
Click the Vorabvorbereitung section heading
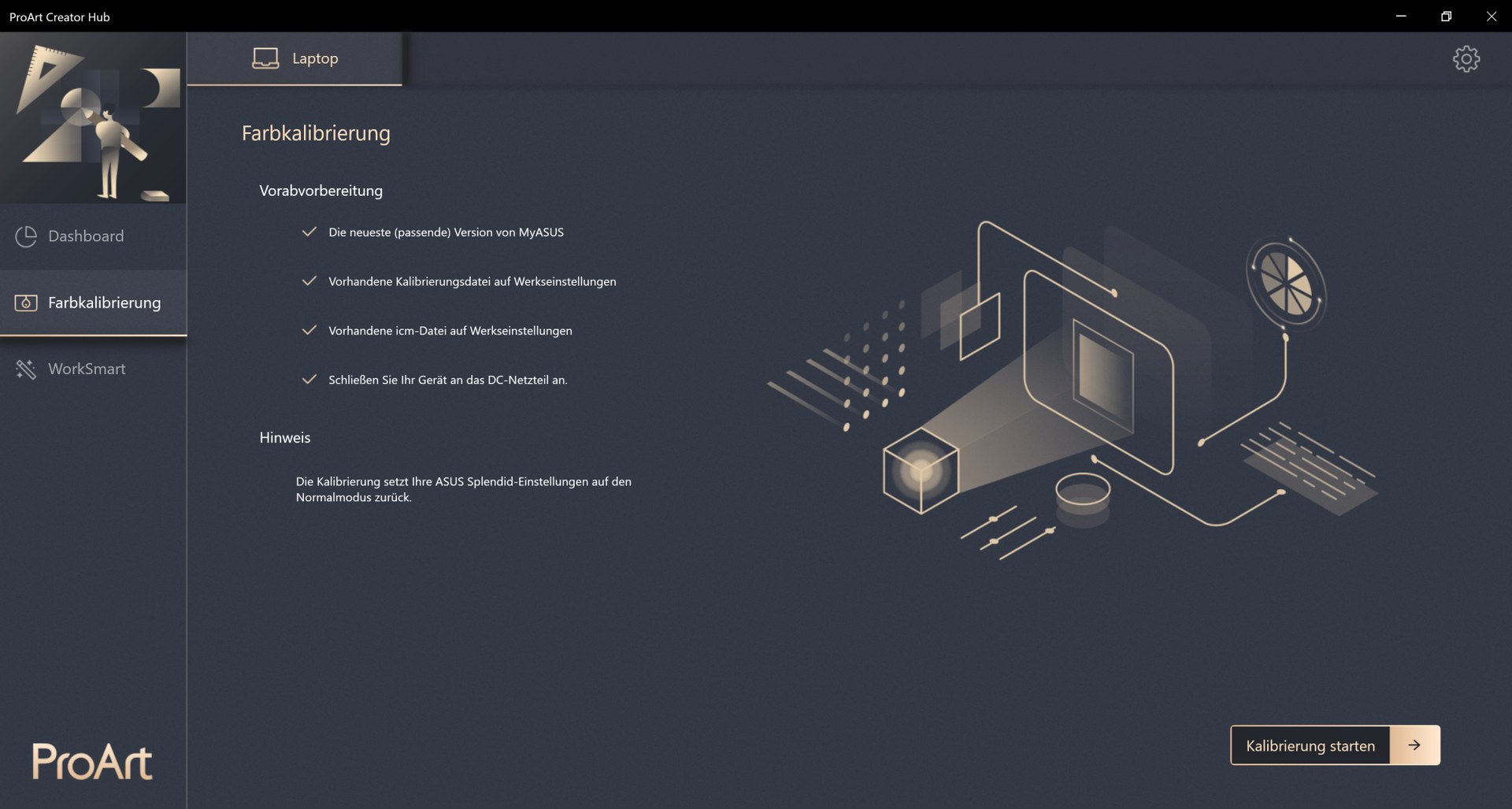tap(321, 191)
